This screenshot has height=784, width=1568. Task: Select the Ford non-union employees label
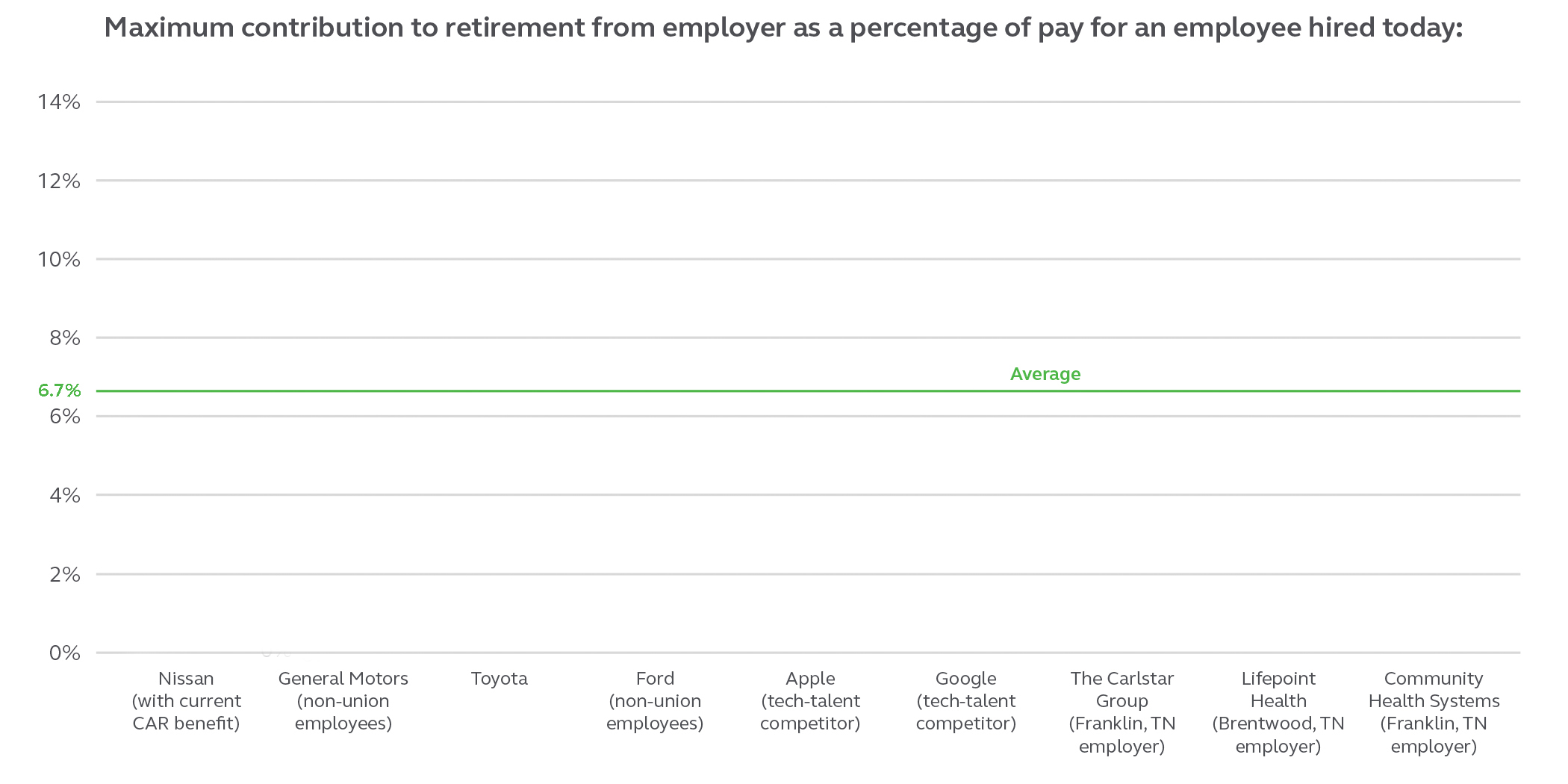point(655,700)
